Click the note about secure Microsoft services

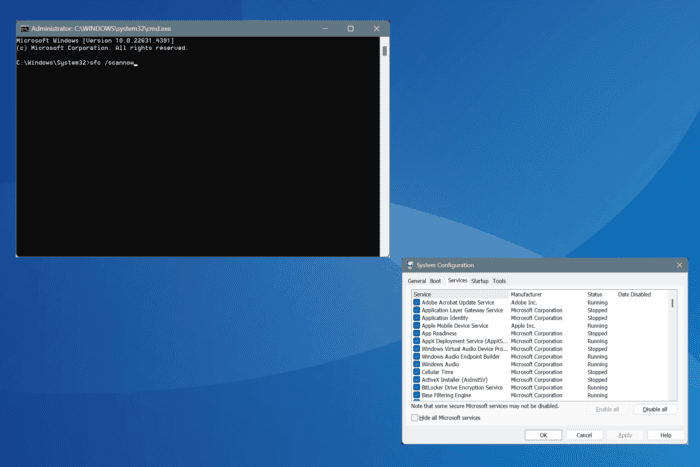click(485, 406)
